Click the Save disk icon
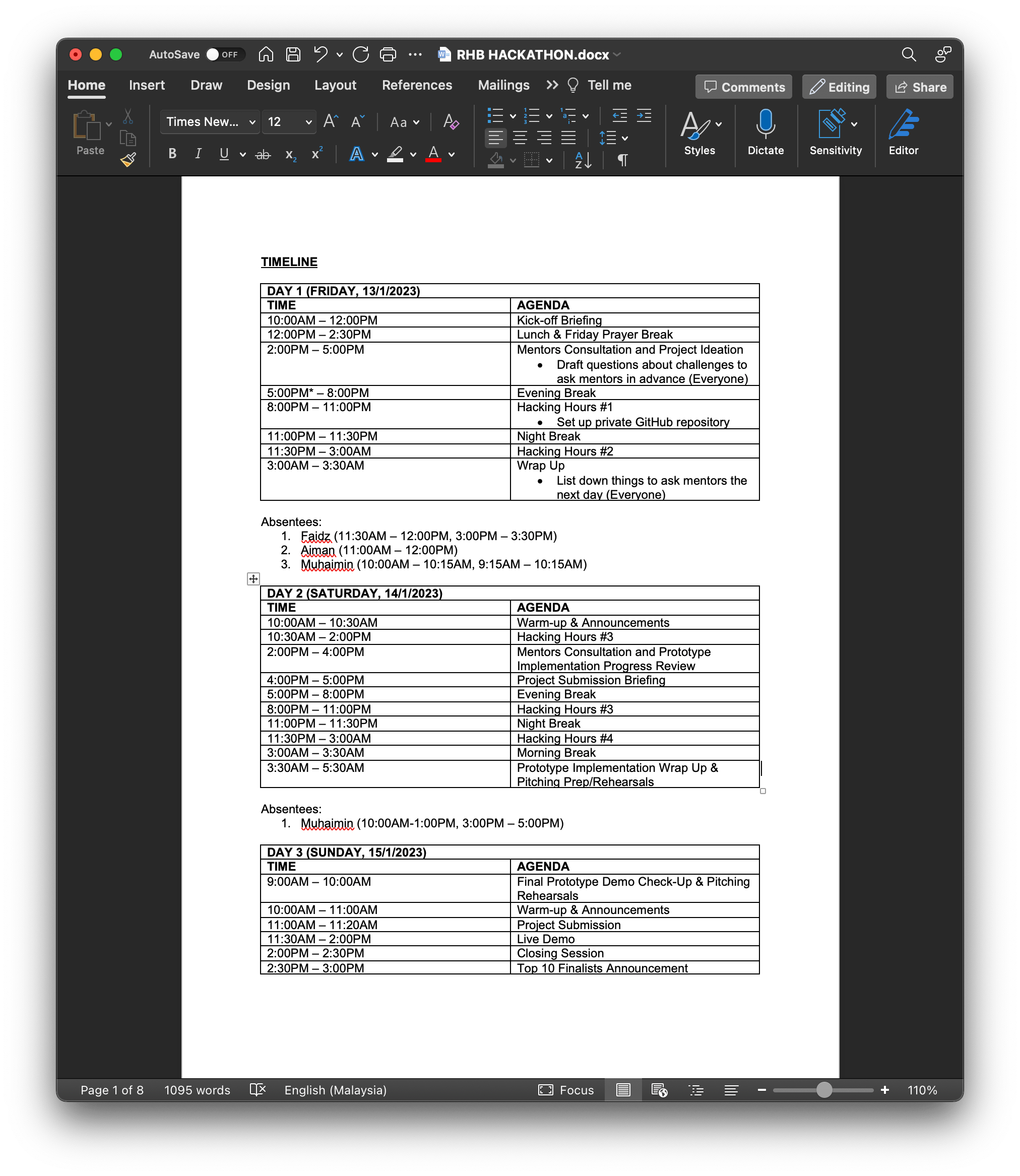The width and height of the screenshot is (1020, 1176). [x=293, y=54]
